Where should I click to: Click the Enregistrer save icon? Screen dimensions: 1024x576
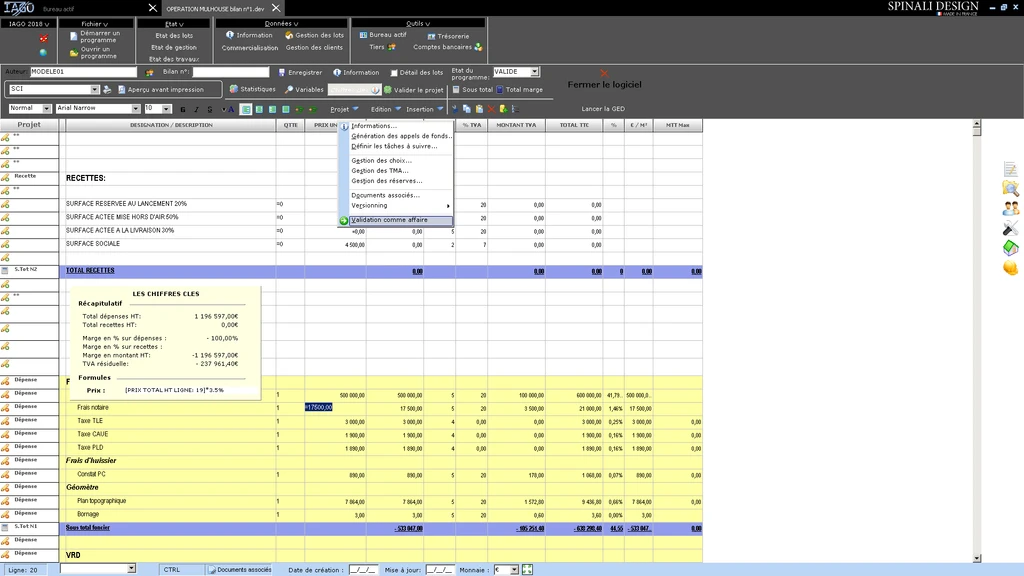[x=281, y=72]
